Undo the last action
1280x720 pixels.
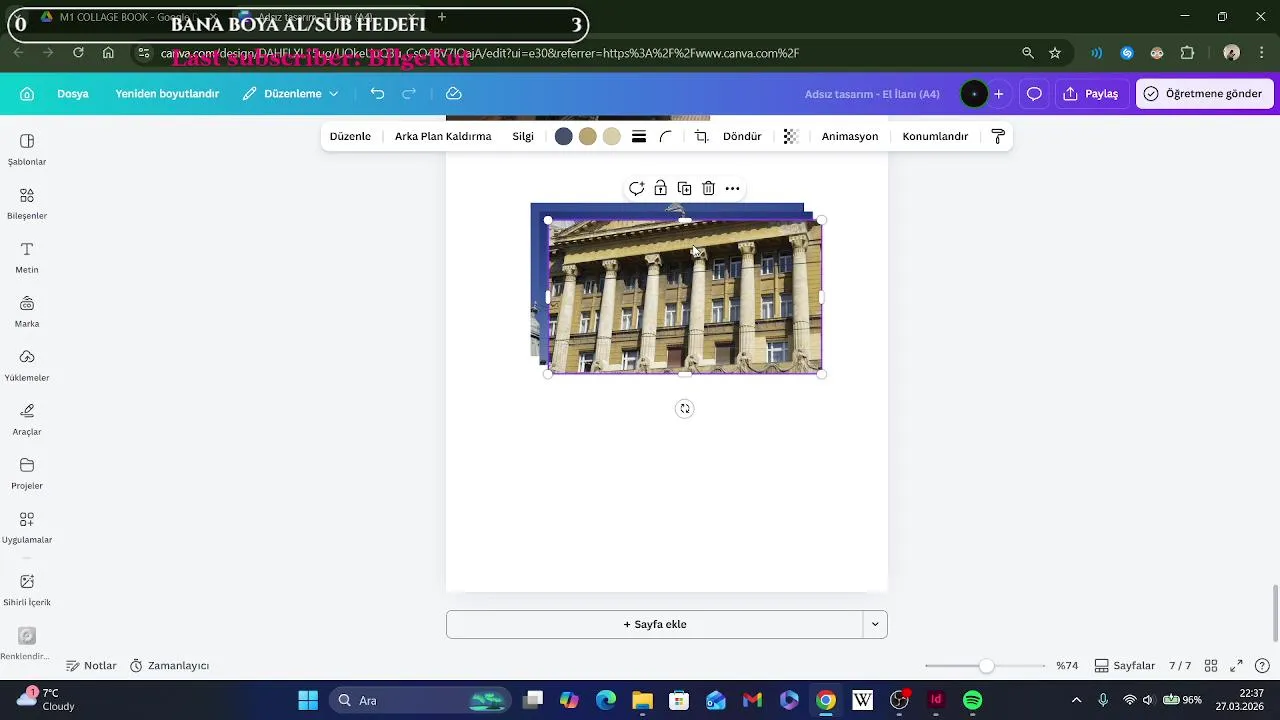[377, 93]
